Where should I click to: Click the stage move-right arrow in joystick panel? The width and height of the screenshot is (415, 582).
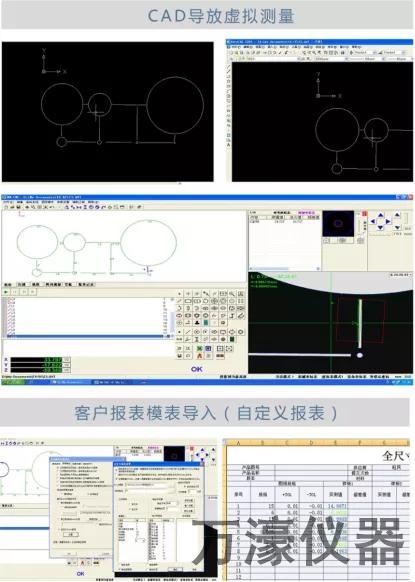click(x=388, y=222)
